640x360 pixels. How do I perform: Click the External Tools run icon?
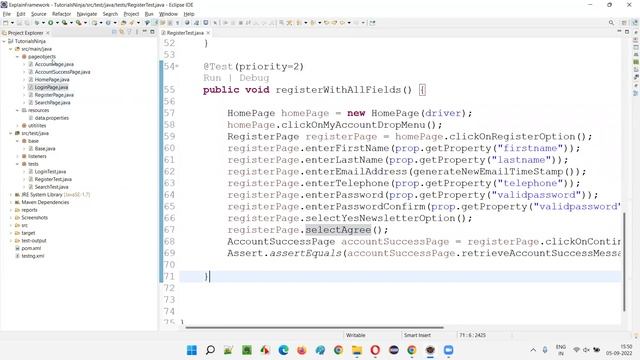(78, 23)
